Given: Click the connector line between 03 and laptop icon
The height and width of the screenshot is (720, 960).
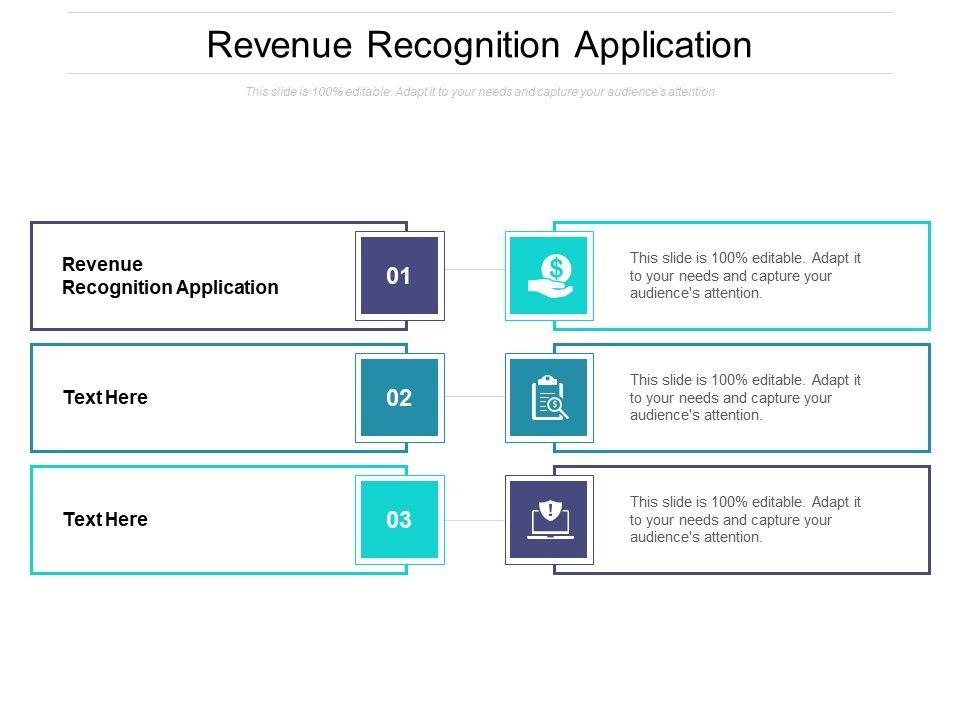Looking at the screenshot, I should click(x=474, y=520).
